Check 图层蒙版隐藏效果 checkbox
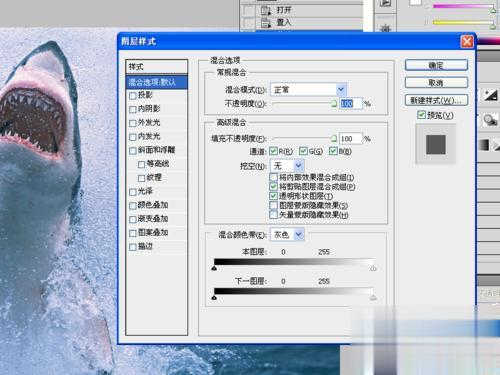Screen dimensions: 500x375 273,205
